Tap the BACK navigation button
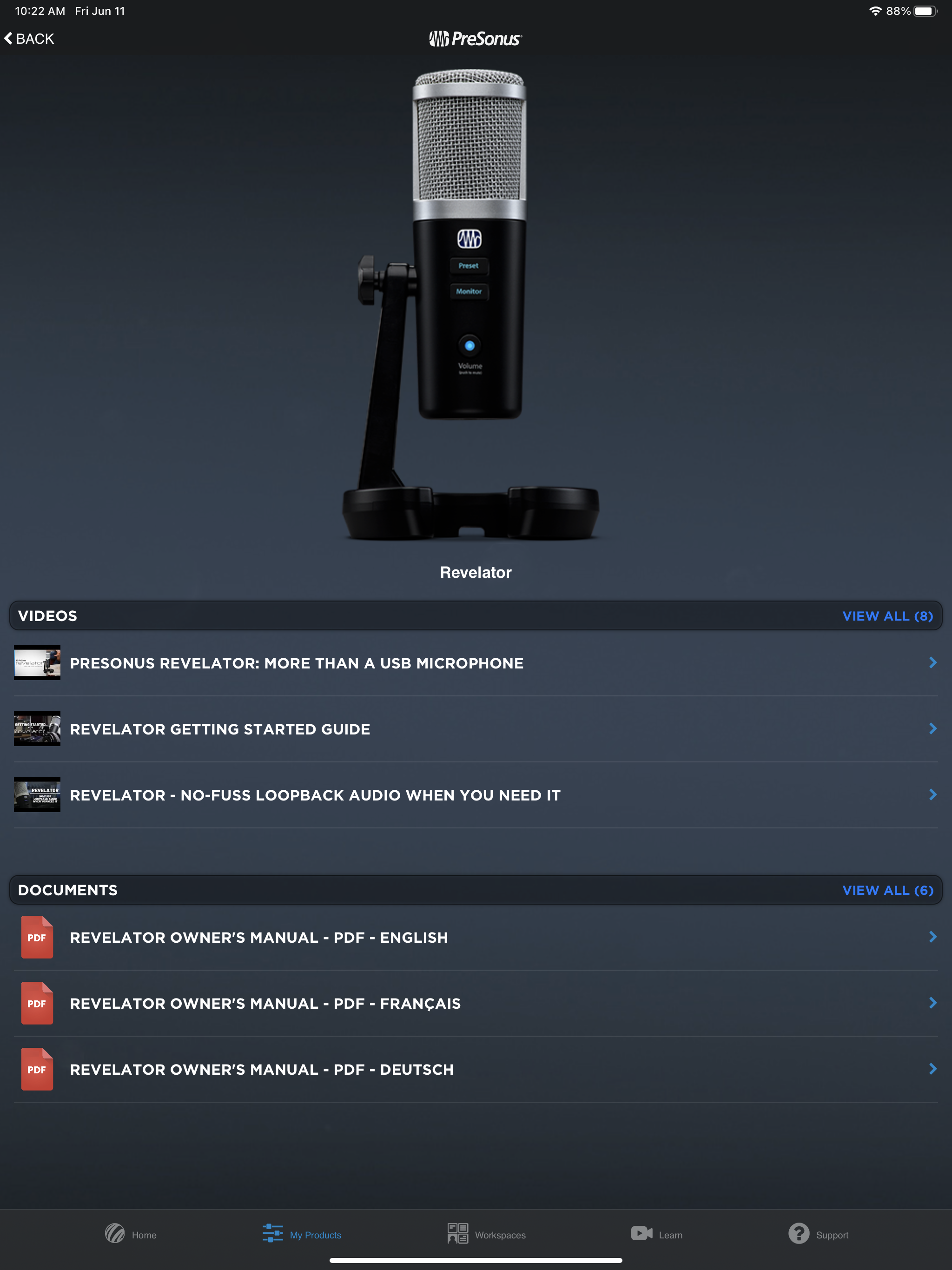Screen dimensions: 952x1270 [x=29, y=38]
